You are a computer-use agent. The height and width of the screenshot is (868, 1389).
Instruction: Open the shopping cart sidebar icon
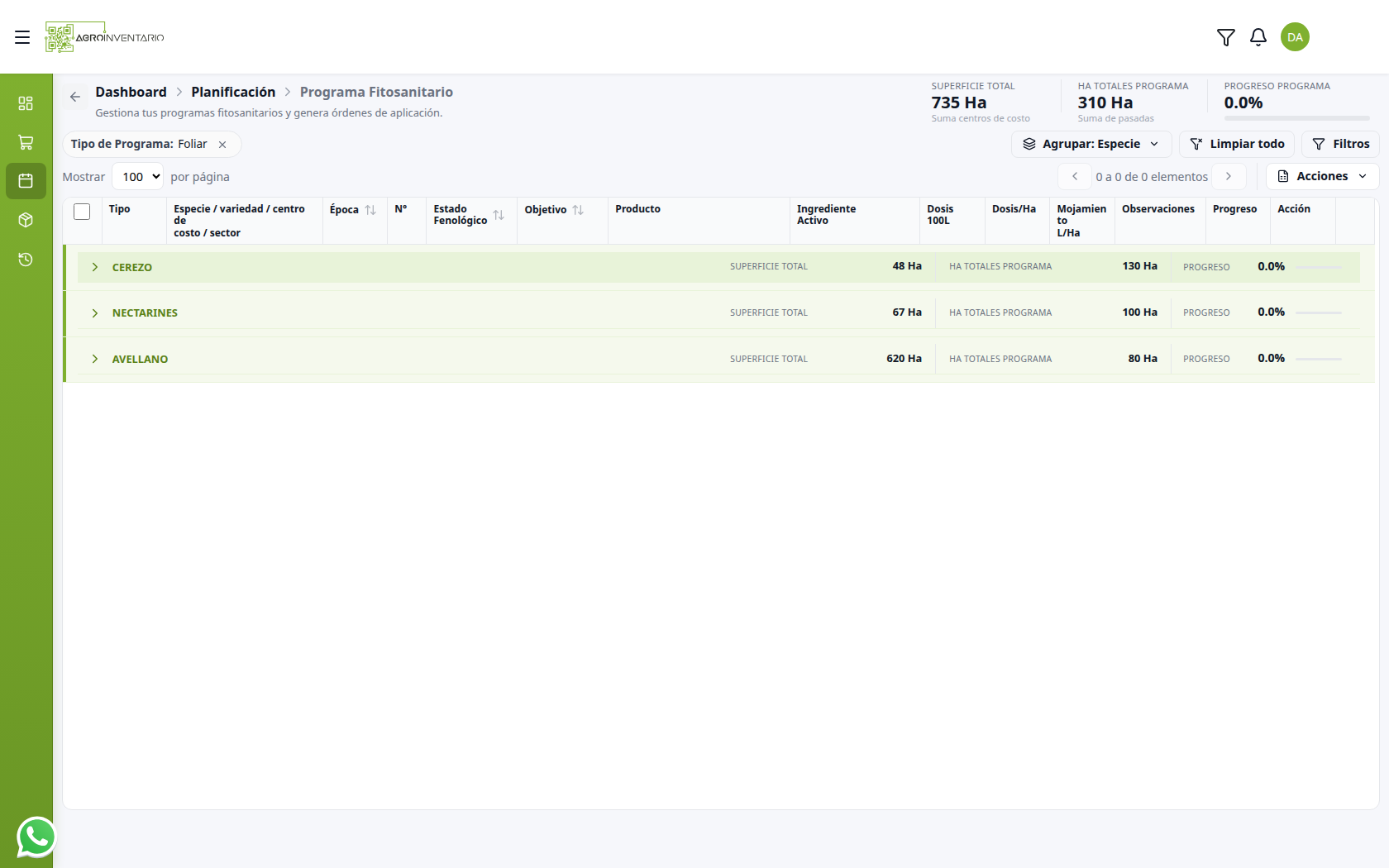click(26, 142)
